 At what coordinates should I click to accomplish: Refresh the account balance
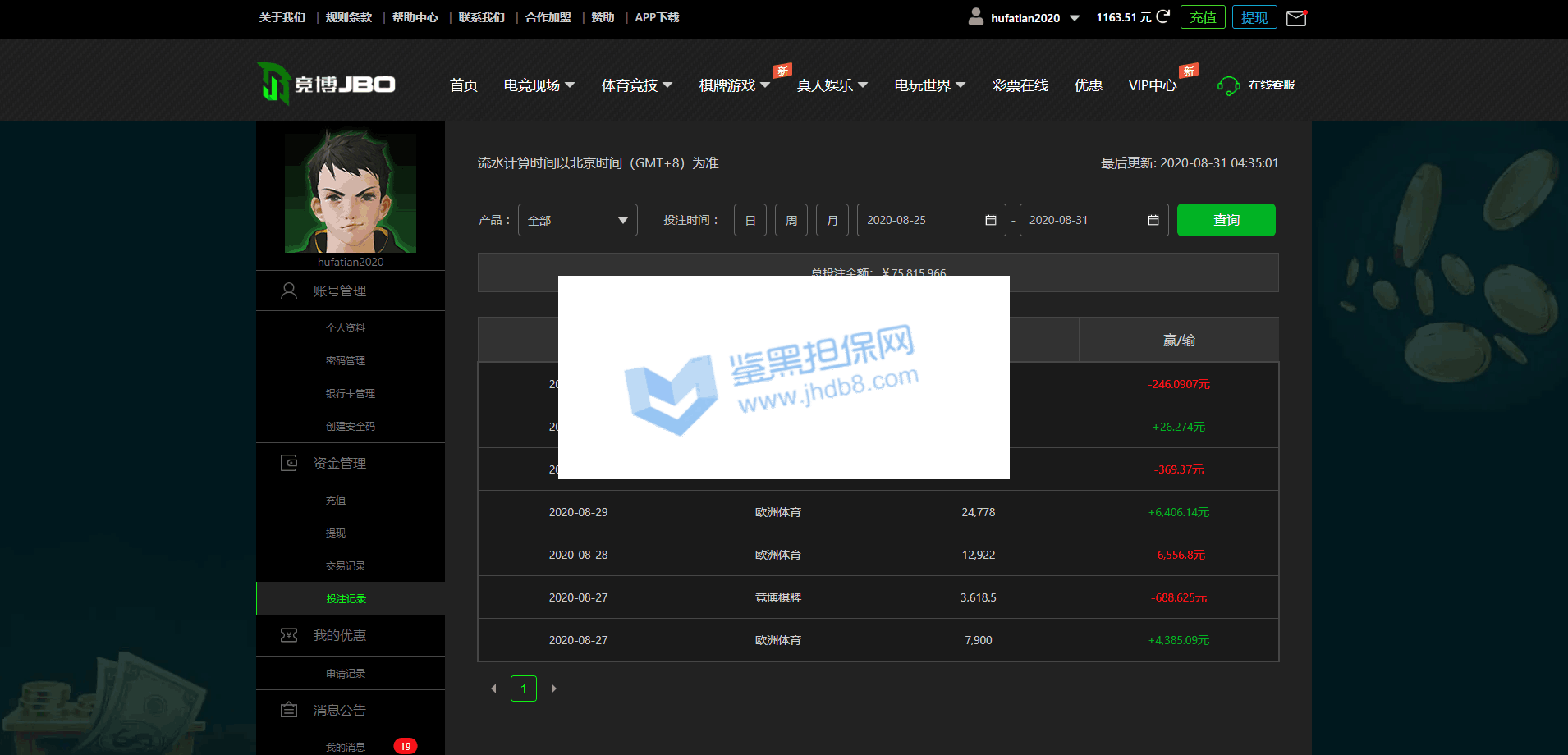(1162, 16)
